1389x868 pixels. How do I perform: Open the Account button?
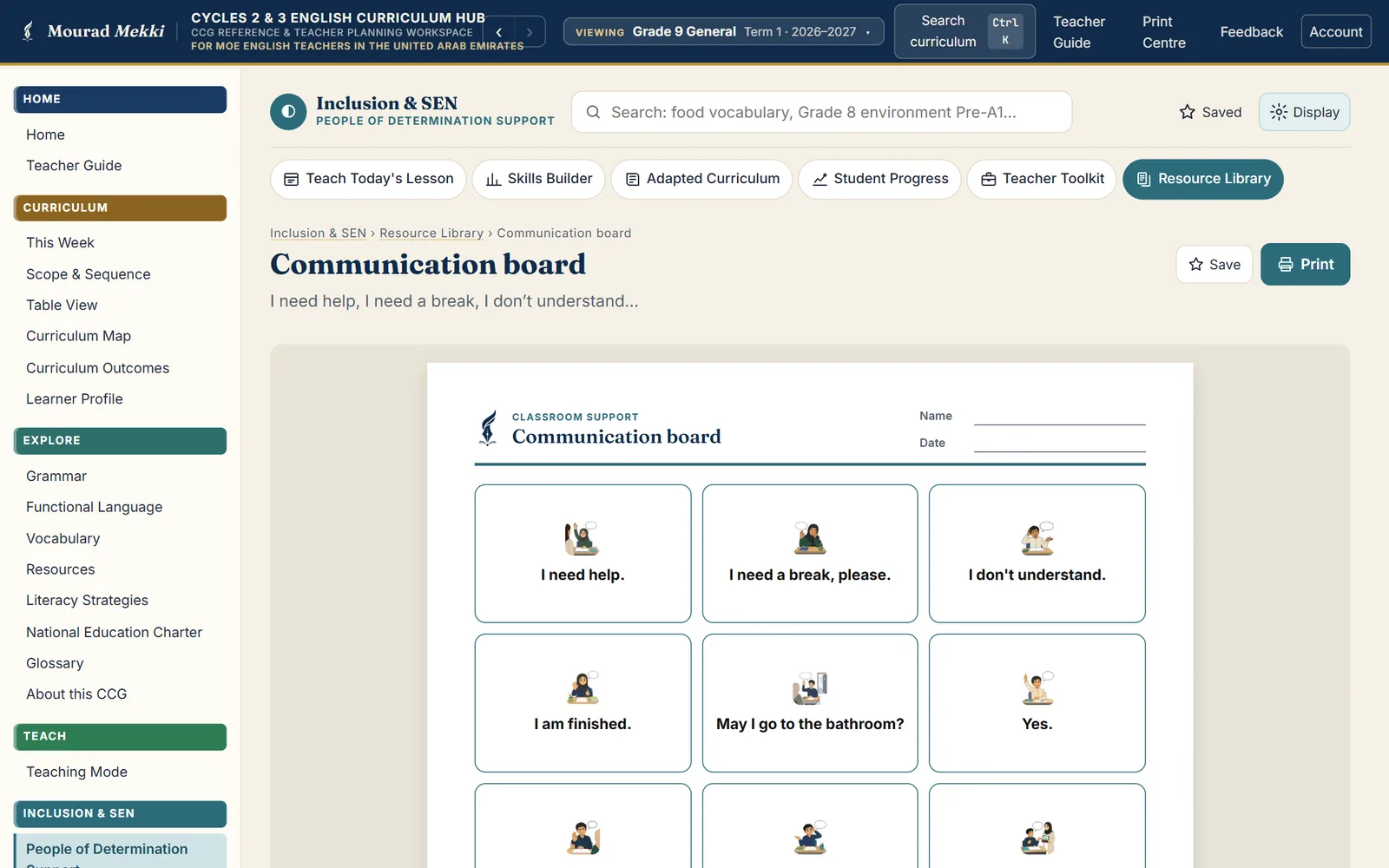tap(1335, 32)
